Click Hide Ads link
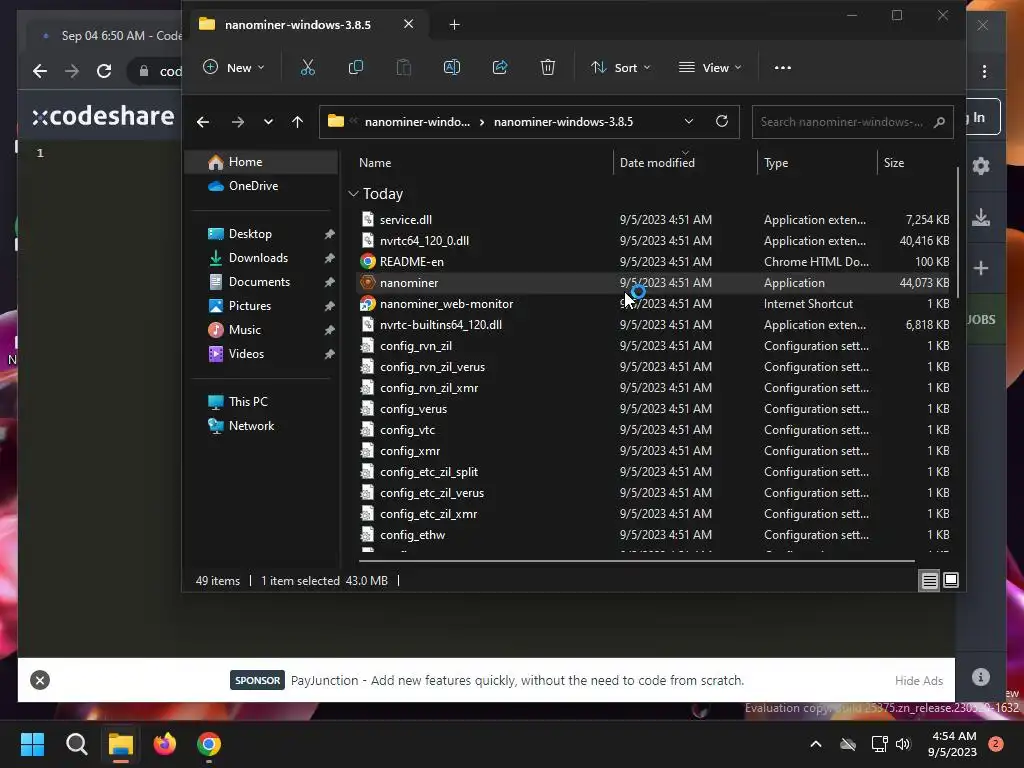Screen dimensions: 1024x768 919,680
